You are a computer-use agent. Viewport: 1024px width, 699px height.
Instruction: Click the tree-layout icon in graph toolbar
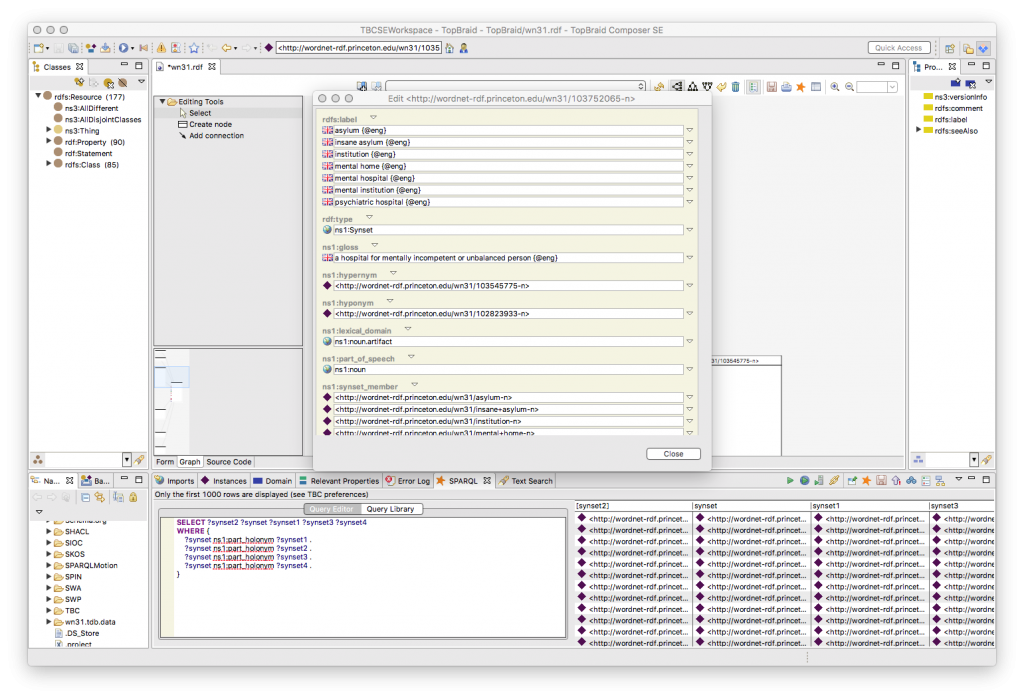pos(693,87)
